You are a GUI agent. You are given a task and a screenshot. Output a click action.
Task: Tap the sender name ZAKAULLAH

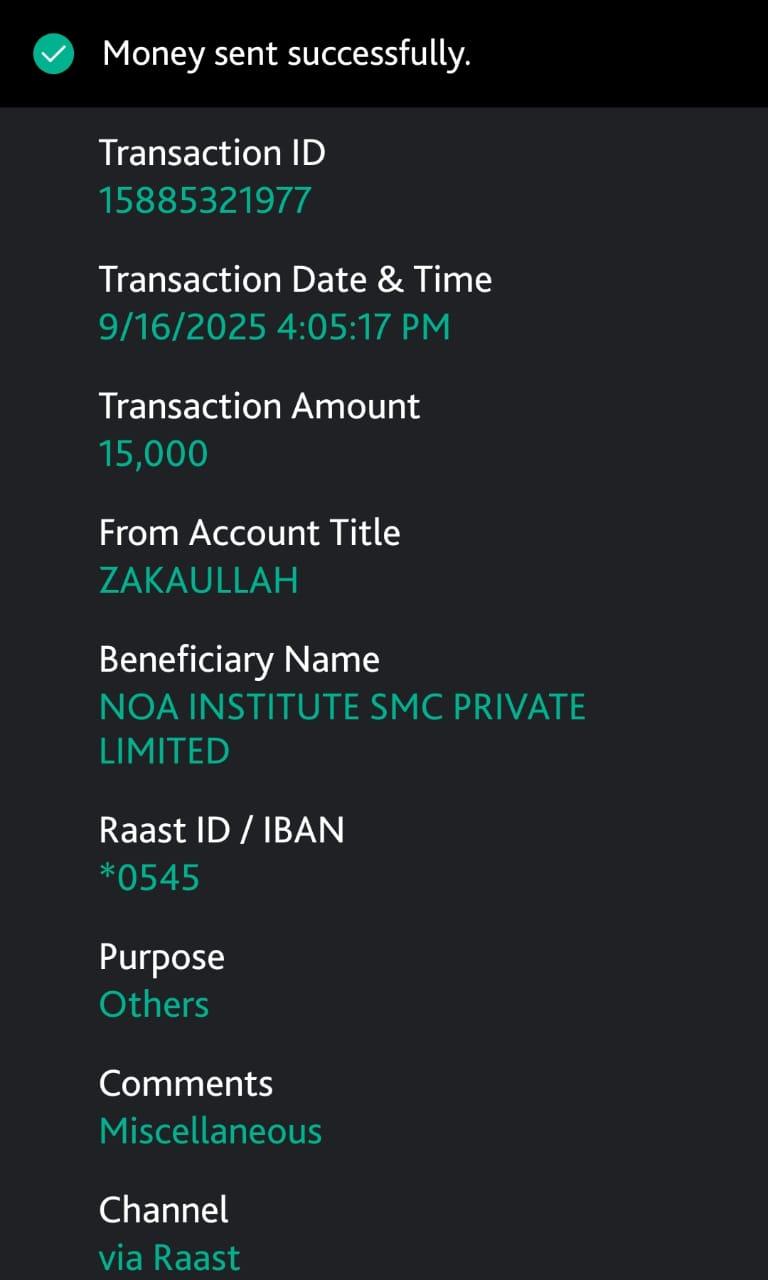pyautogui.click(x=198, y=581)
